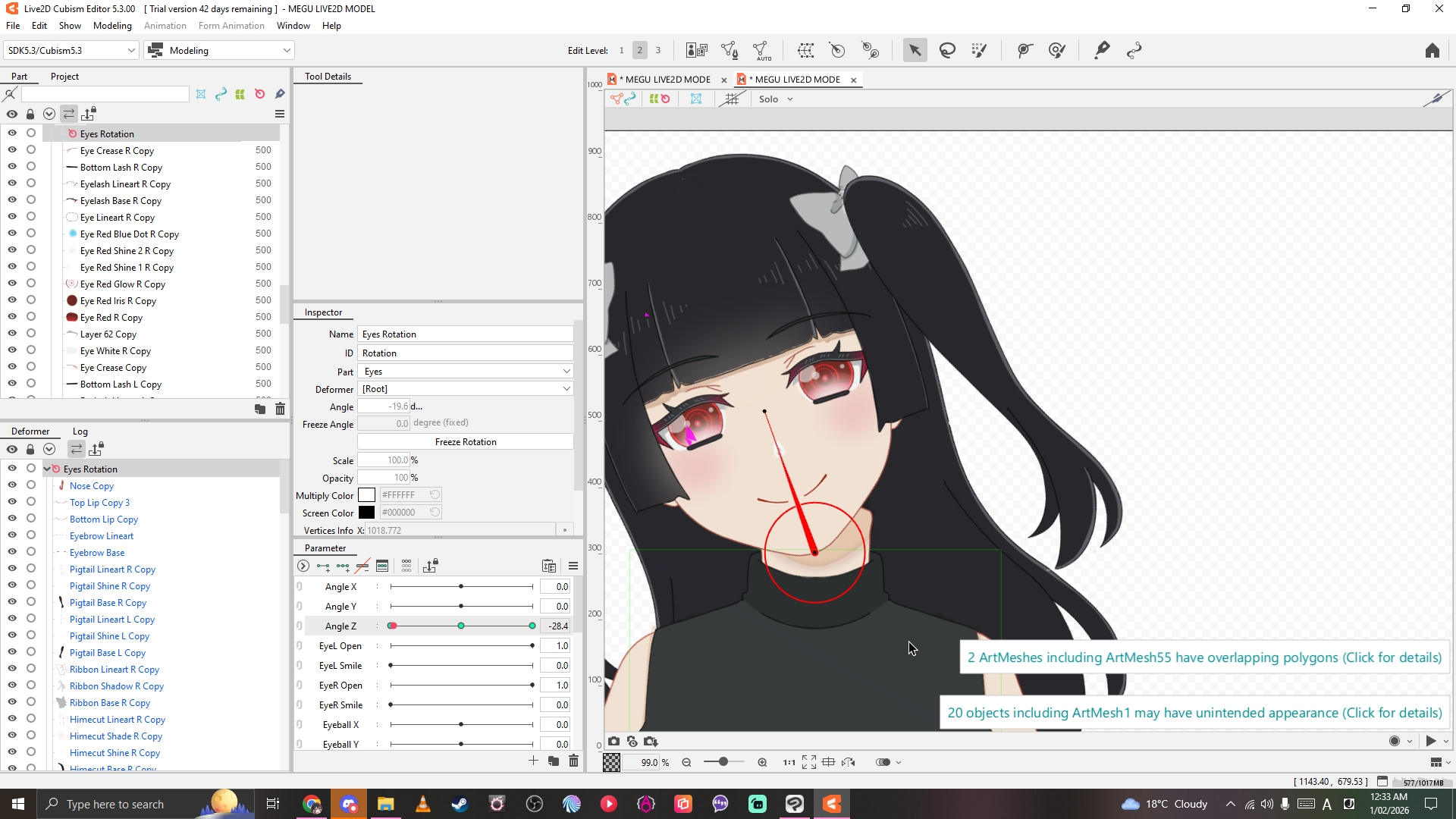Toggle the grid display icon
The image size is (1456, 819).
(x=731, y=99)
